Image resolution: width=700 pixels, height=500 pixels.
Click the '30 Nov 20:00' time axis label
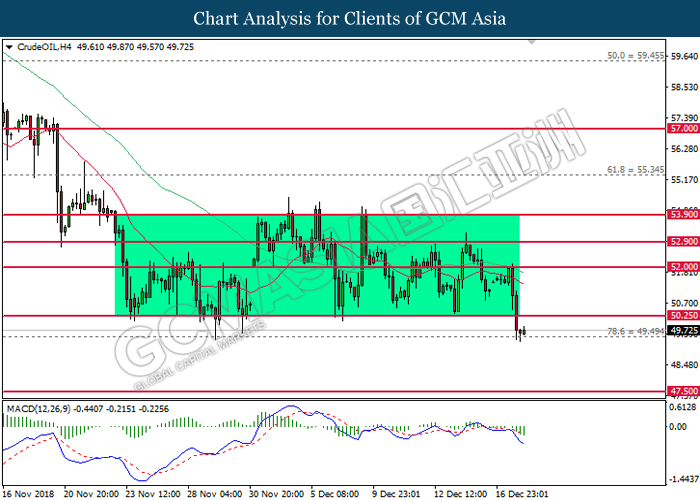coord(276,494)
